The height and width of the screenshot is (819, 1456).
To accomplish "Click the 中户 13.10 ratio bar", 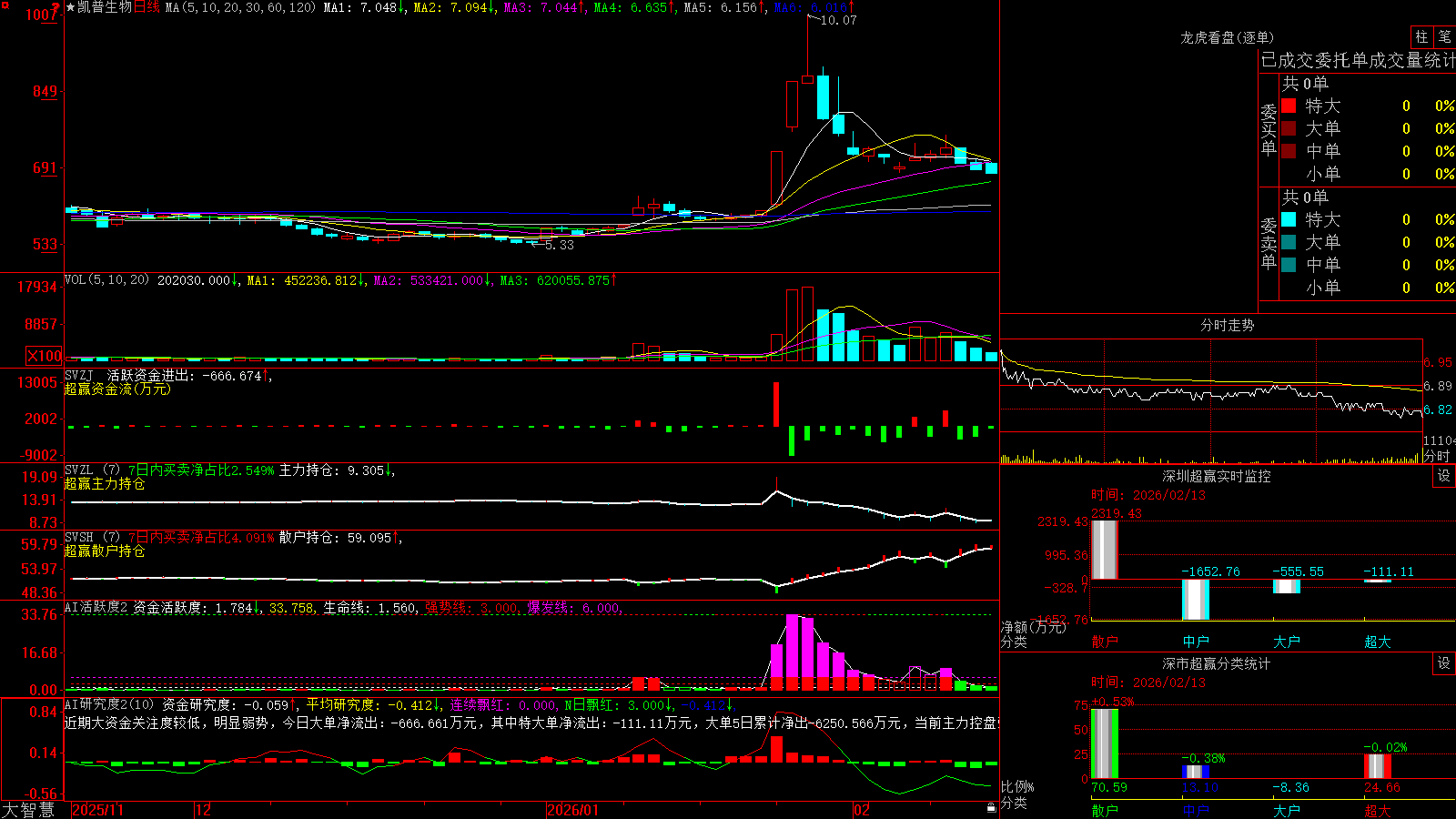I will click(x=1196, y=772).
